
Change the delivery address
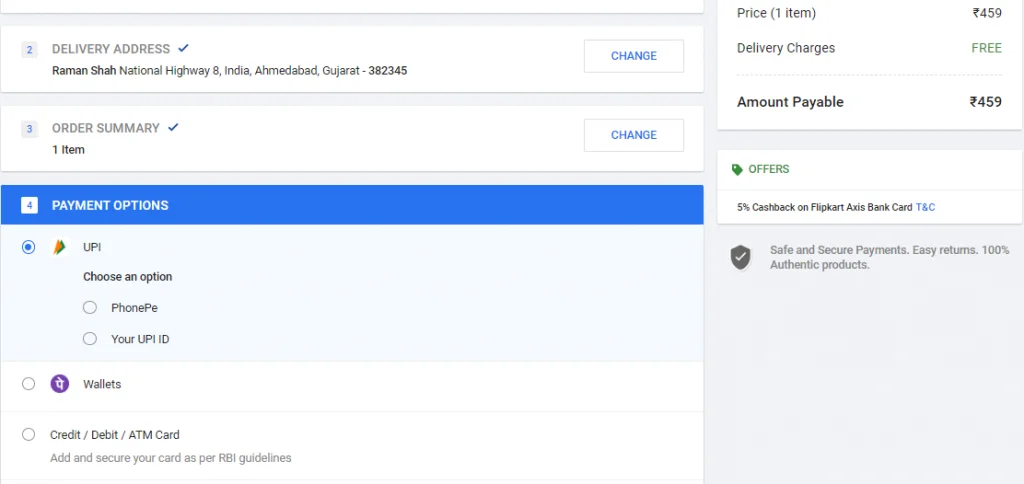click(x=633, y=56)
